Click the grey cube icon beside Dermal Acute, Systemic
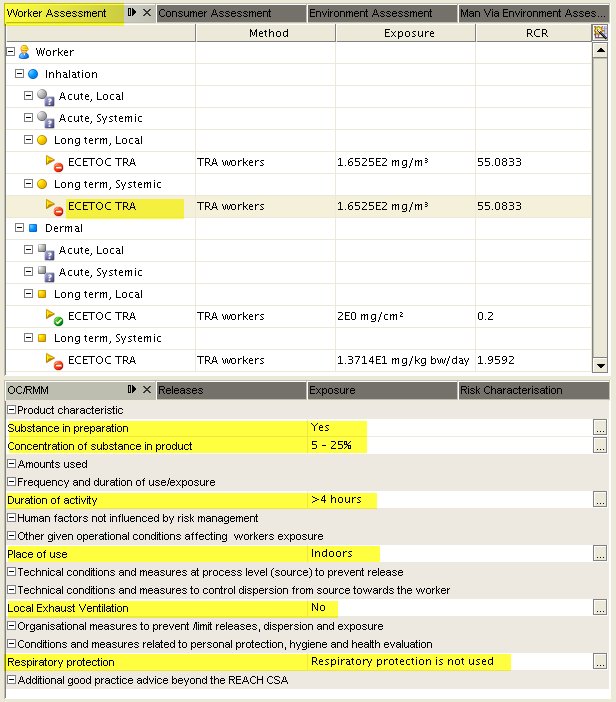Screen dimensions: 616x702 (x=45, y=273)
